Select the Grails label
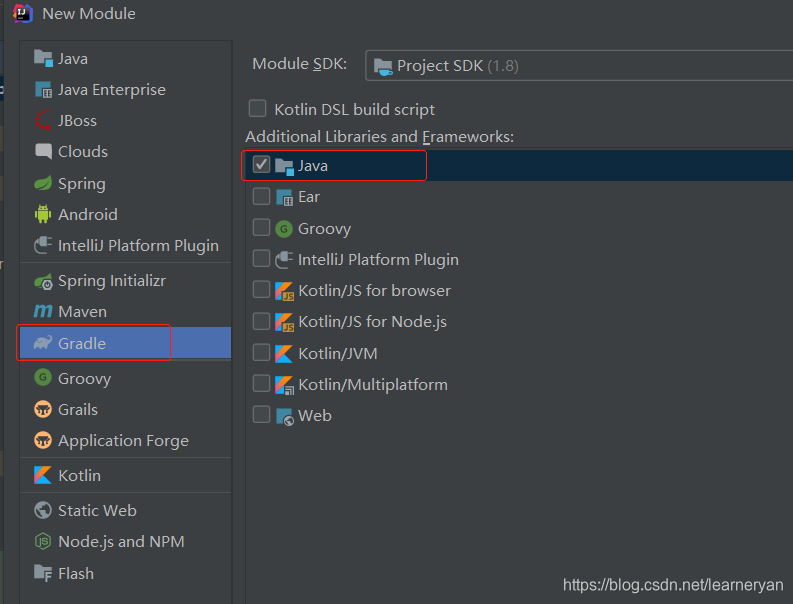793x604 pixels. point(78,409)
